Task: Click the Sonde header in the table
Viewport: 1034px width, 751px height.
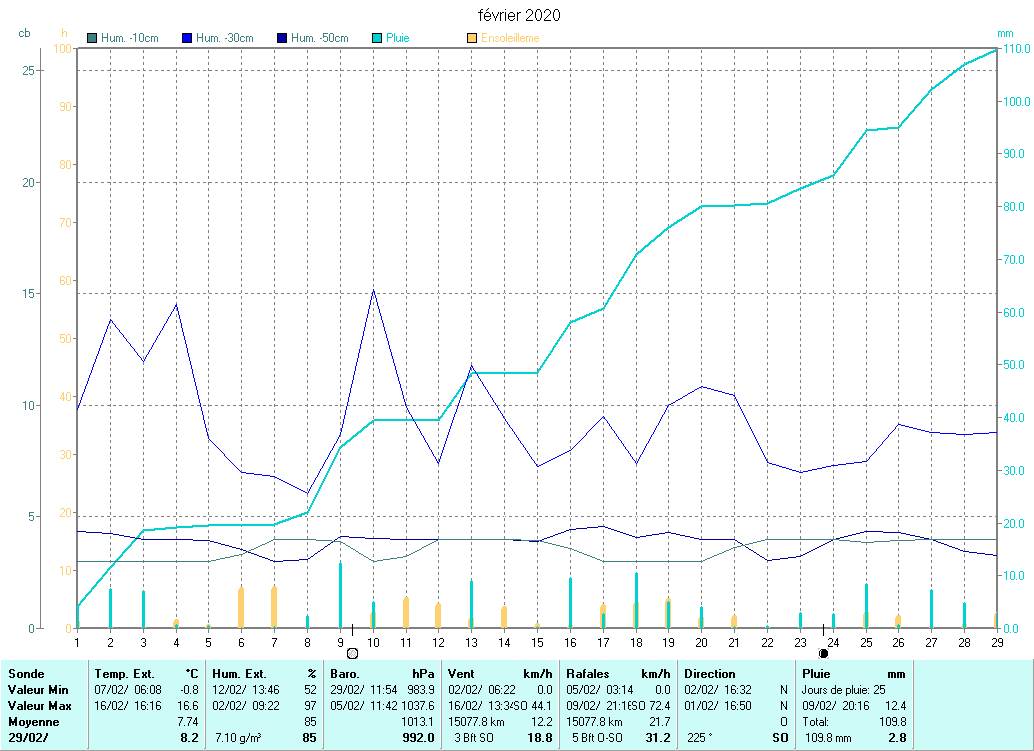Action: click(x=25, y=674)
